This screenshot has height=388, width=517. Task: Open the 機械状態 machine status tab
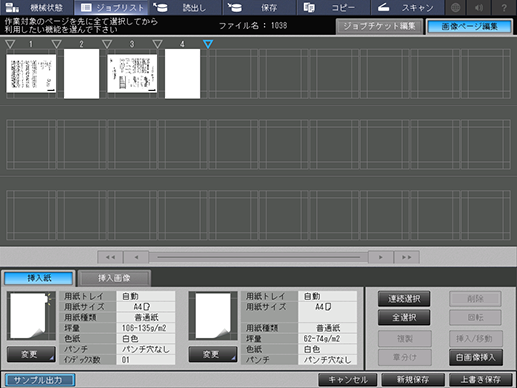click(37, 7)
